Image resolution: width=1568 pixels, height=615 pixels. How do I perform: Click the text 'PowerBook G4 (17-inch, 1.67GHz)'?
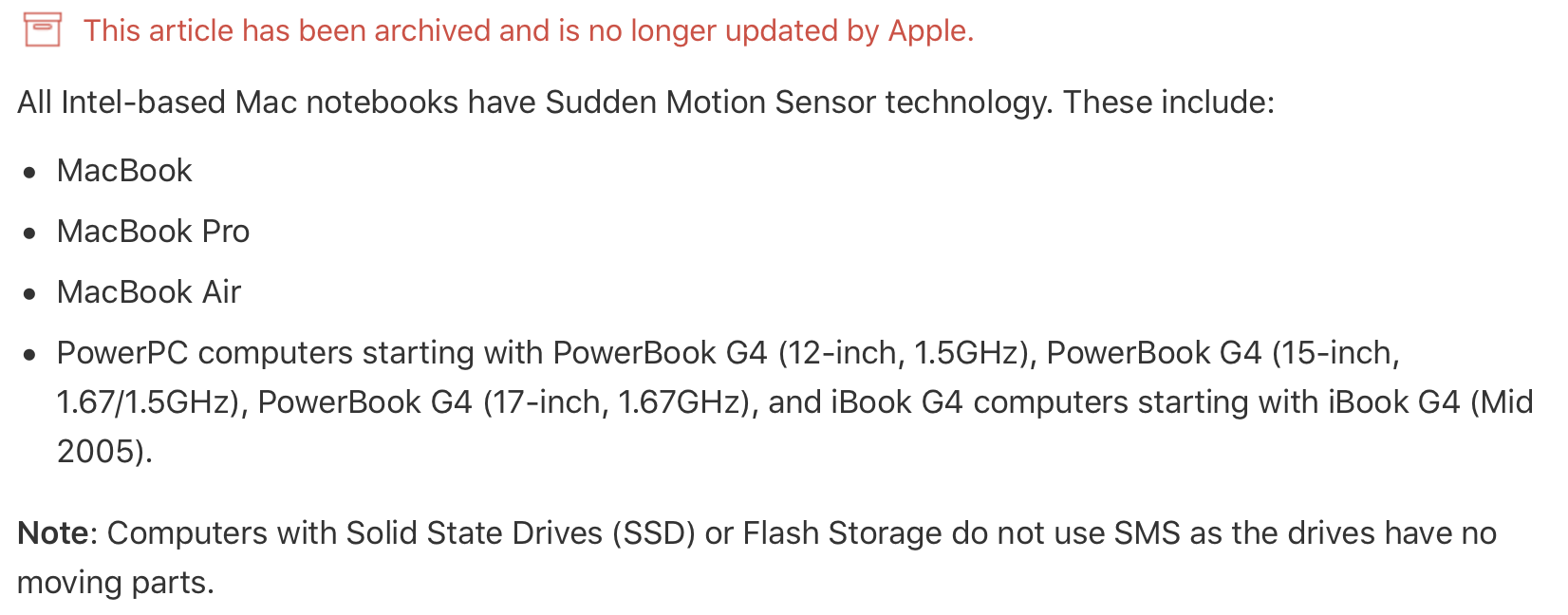[505, 402]
